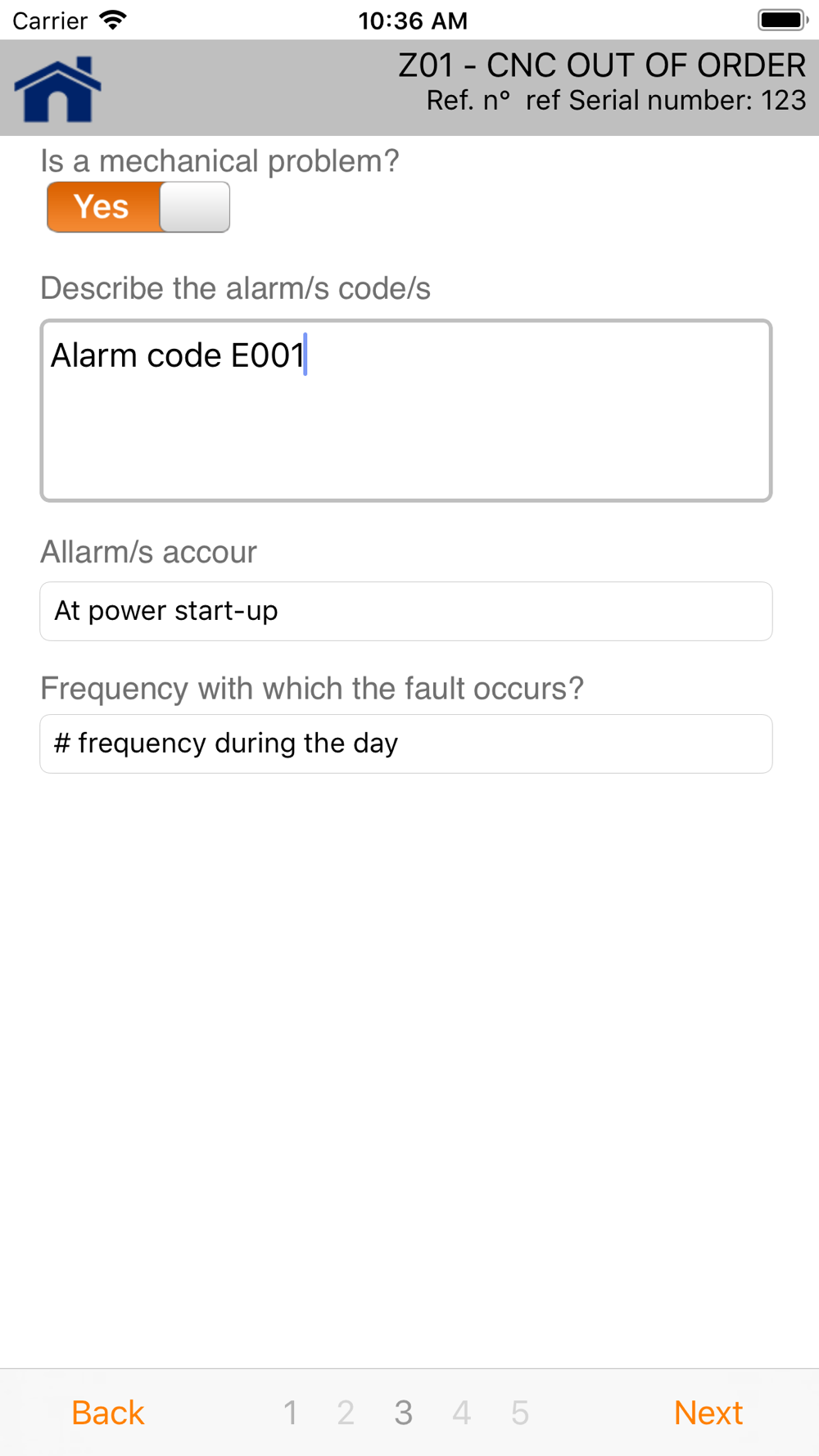The height and width of the screenshot is (1456, 819).
Task: Tap the Wi-Fi status icon
Action: 112,20
